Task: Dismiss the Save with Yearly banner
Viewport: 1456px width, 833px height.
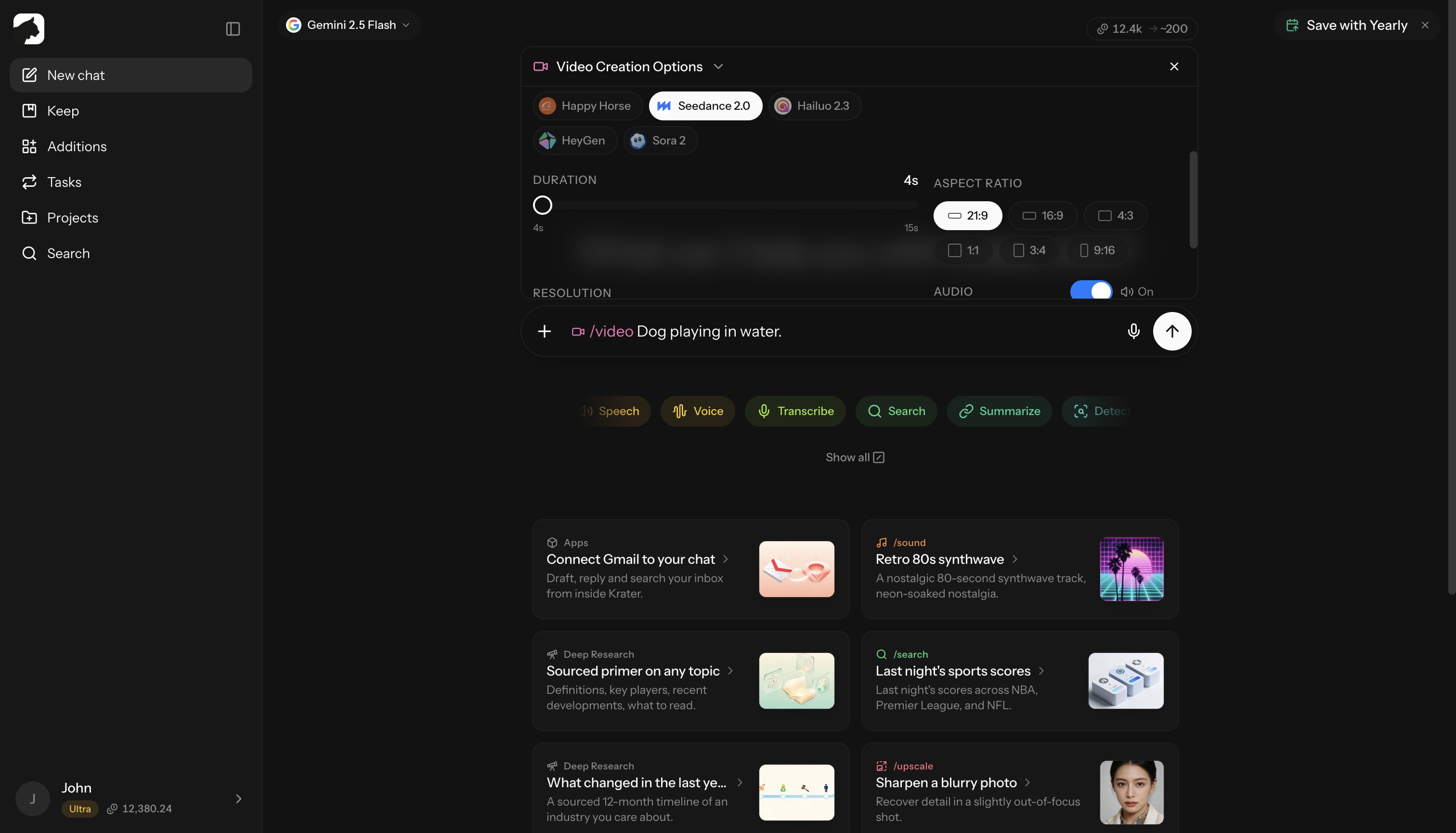Action: [x=1425, y=25]
